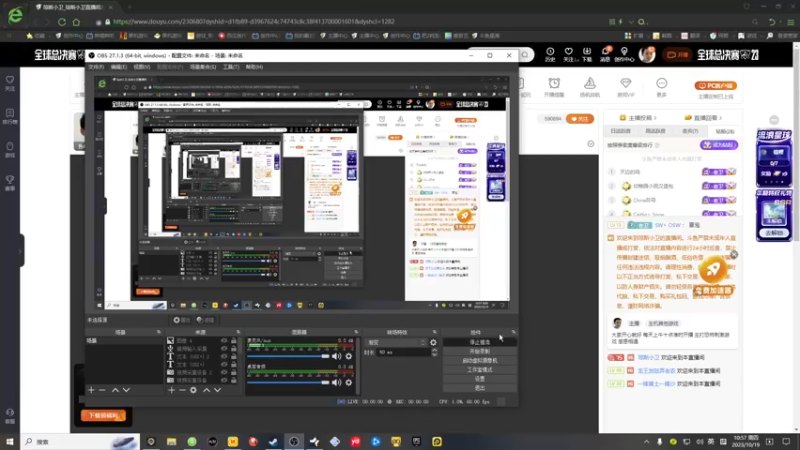Open Douyu 历史 history icon

(x=550, y=54)
